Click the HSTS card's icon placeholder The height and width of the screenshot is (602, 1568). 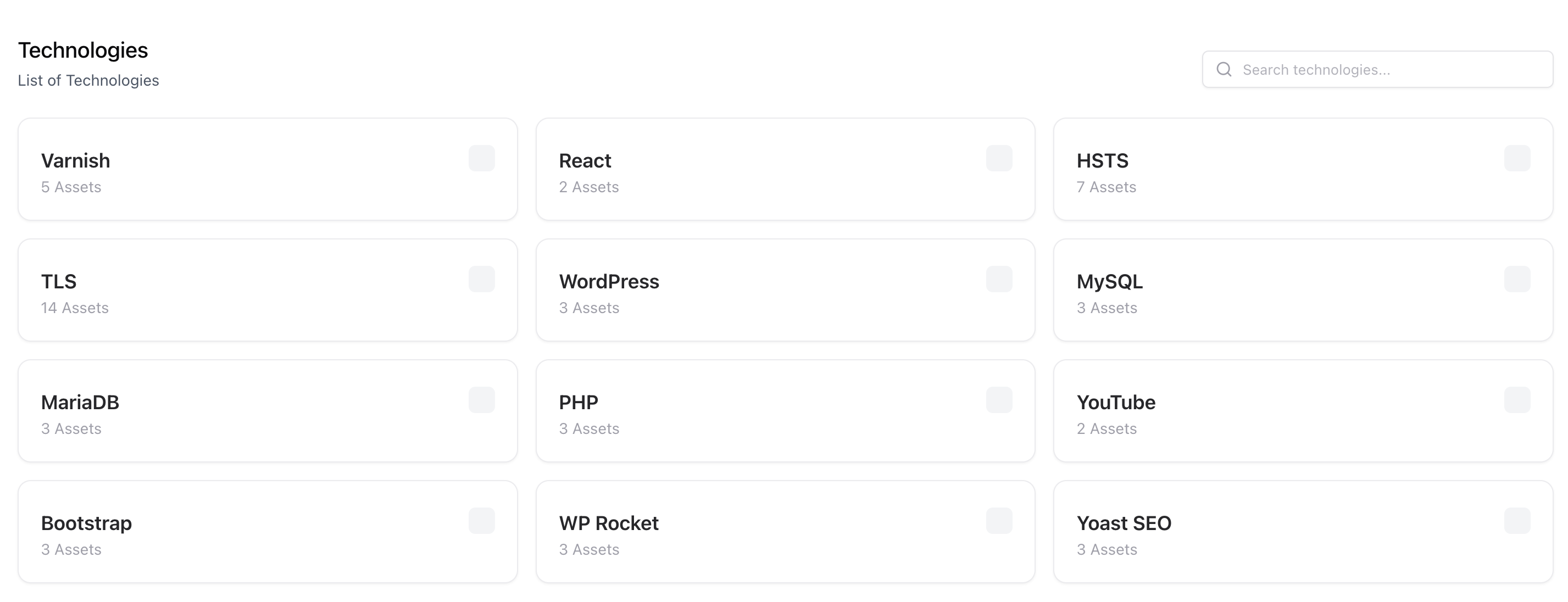(x=1517, y=158)
